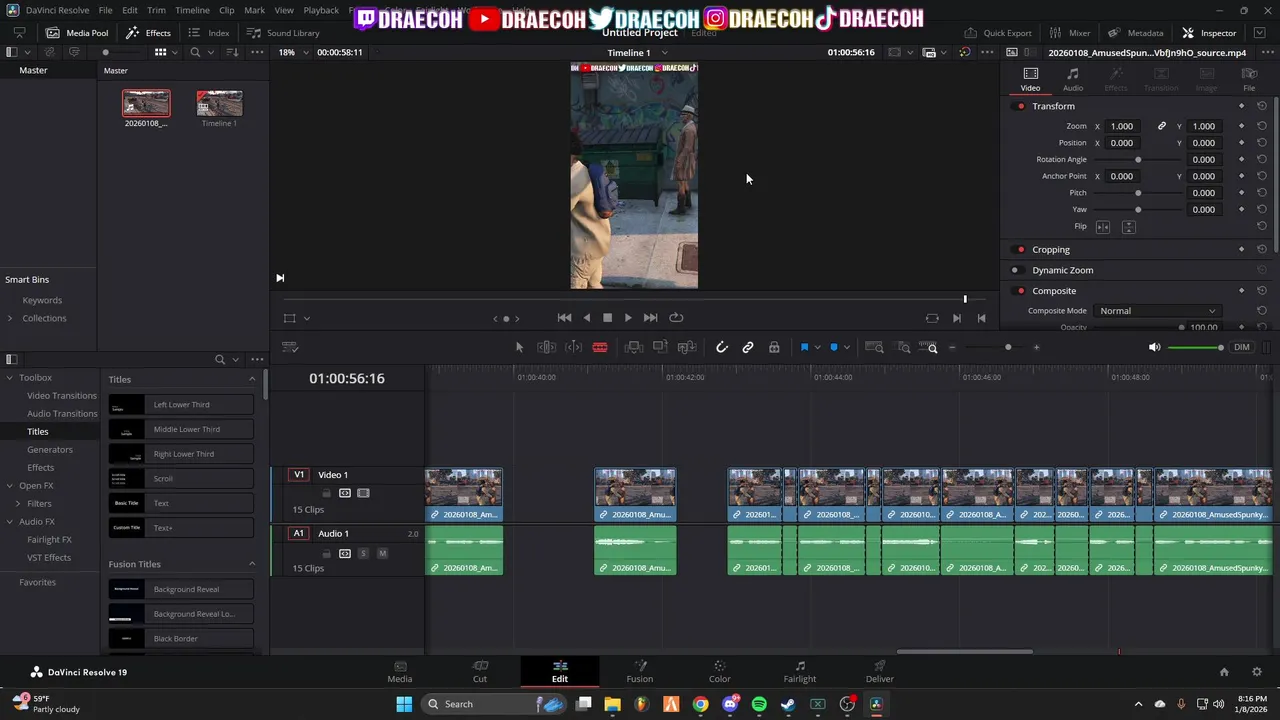The width and height of the screenshot is (1280, 720).
Task: Solo the Audio 1 track
Action: [363, 553]
